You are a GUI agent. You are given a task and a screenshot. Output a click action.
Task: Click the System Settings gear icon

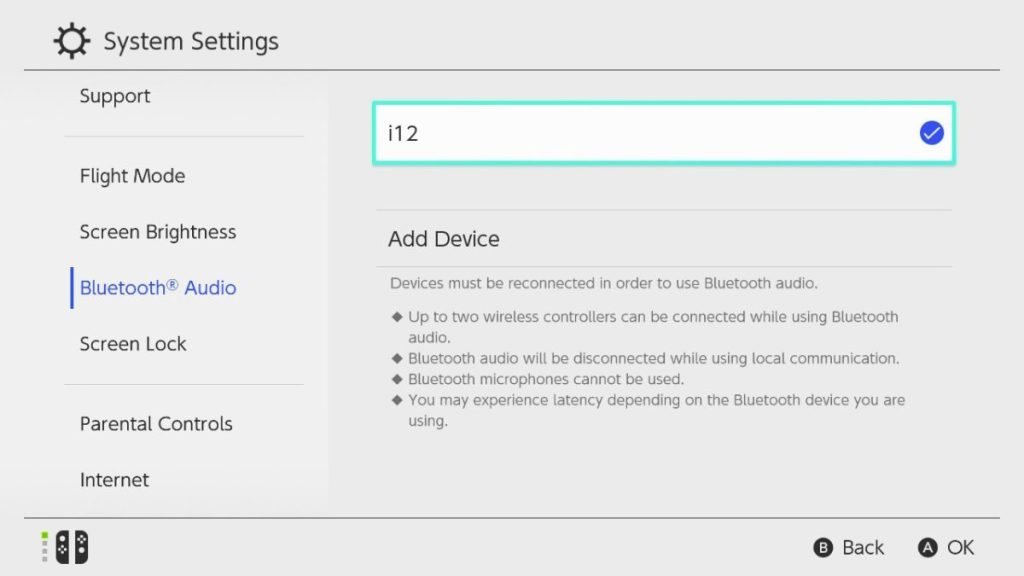pyautogui.click(x=69, y=41)
